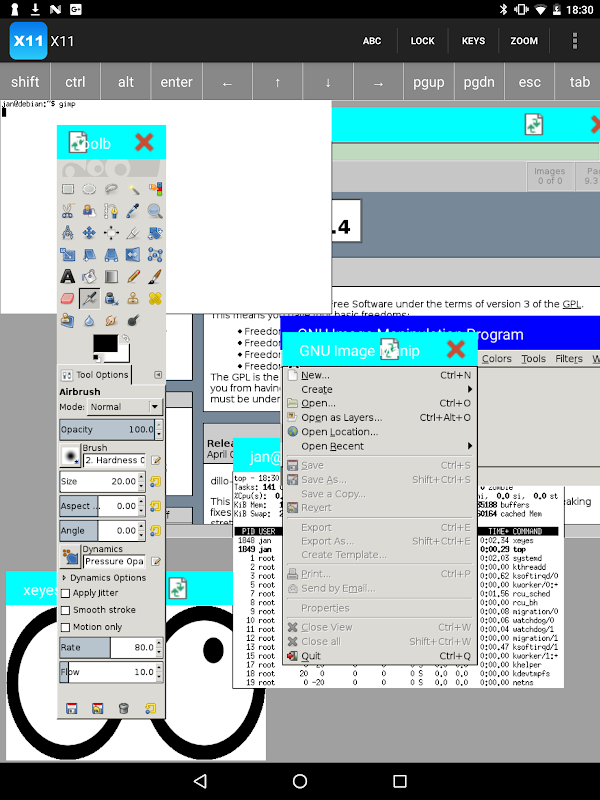Select the Select by Color tool

[x=155, y=189]
